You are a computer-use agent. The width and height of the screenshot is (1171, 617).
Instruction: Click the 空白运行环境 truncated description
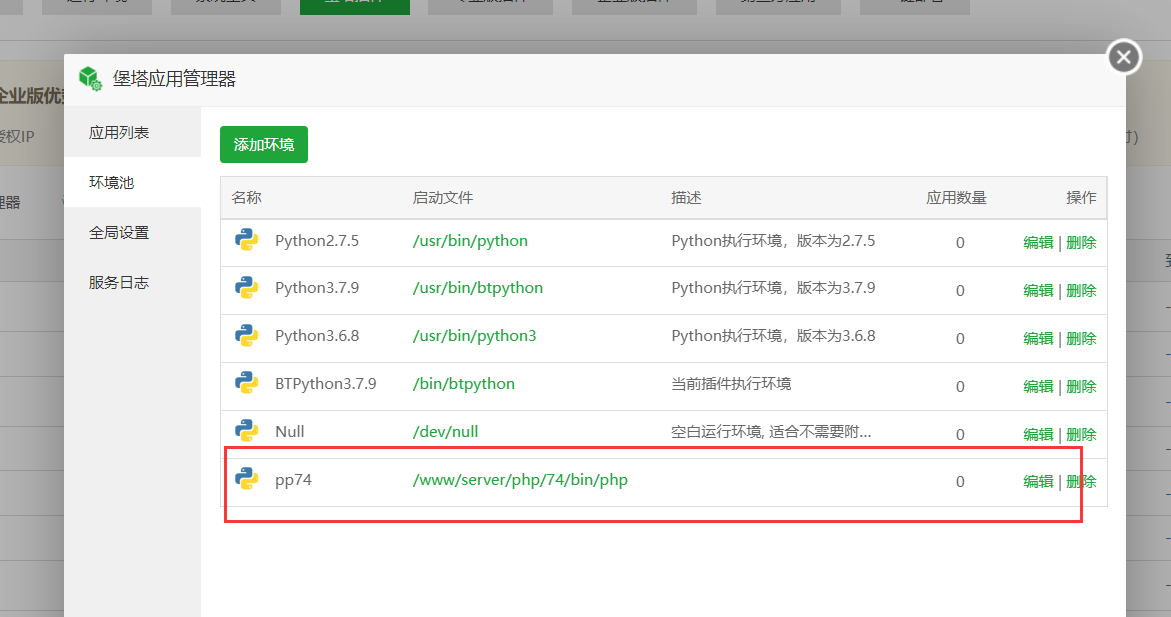click(x=771, y=431)
